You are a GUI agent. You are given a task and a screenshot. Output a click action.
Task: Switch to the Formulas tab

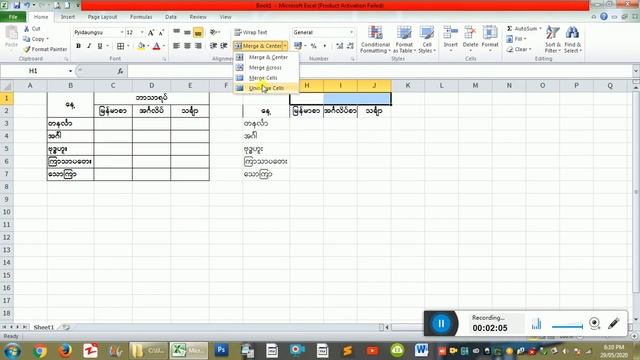click(x=141, y=17)
